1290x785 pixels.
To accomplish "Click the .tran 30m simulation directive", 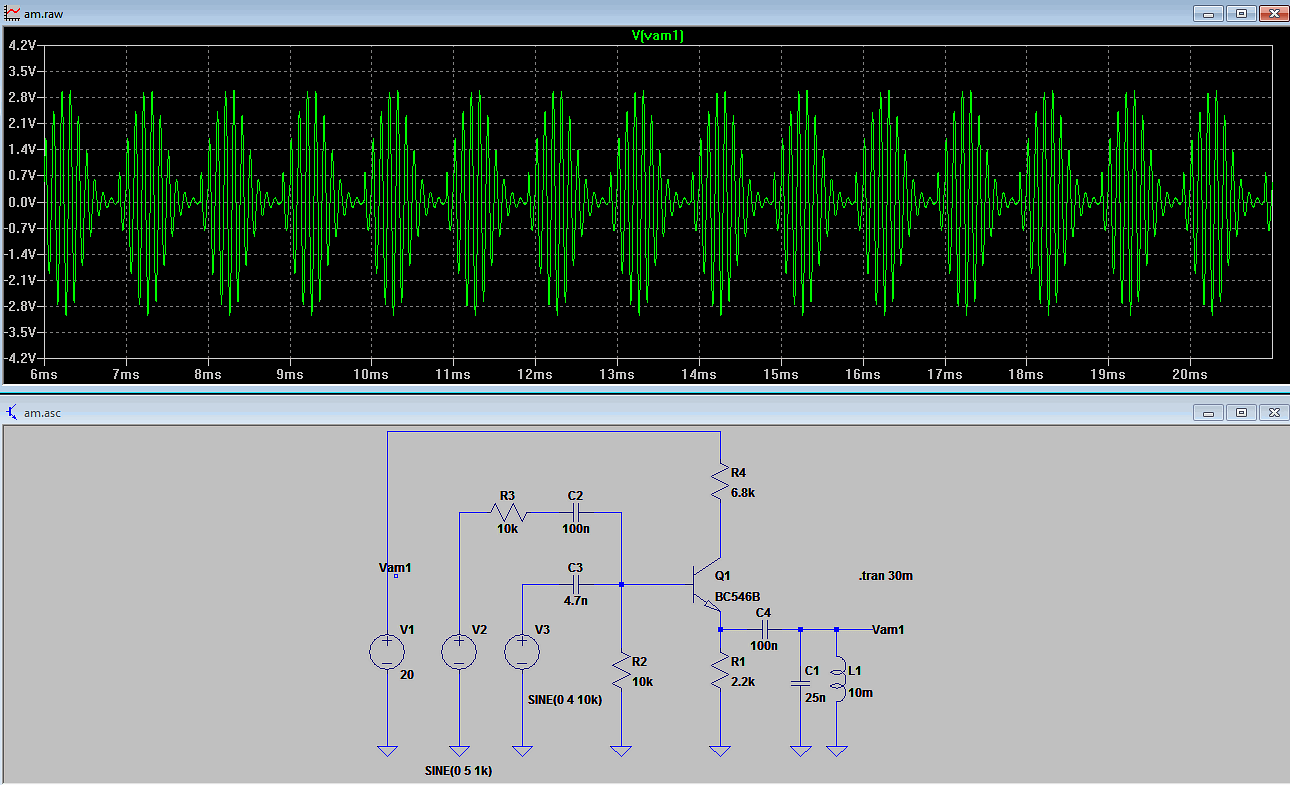I will (885, 576).
